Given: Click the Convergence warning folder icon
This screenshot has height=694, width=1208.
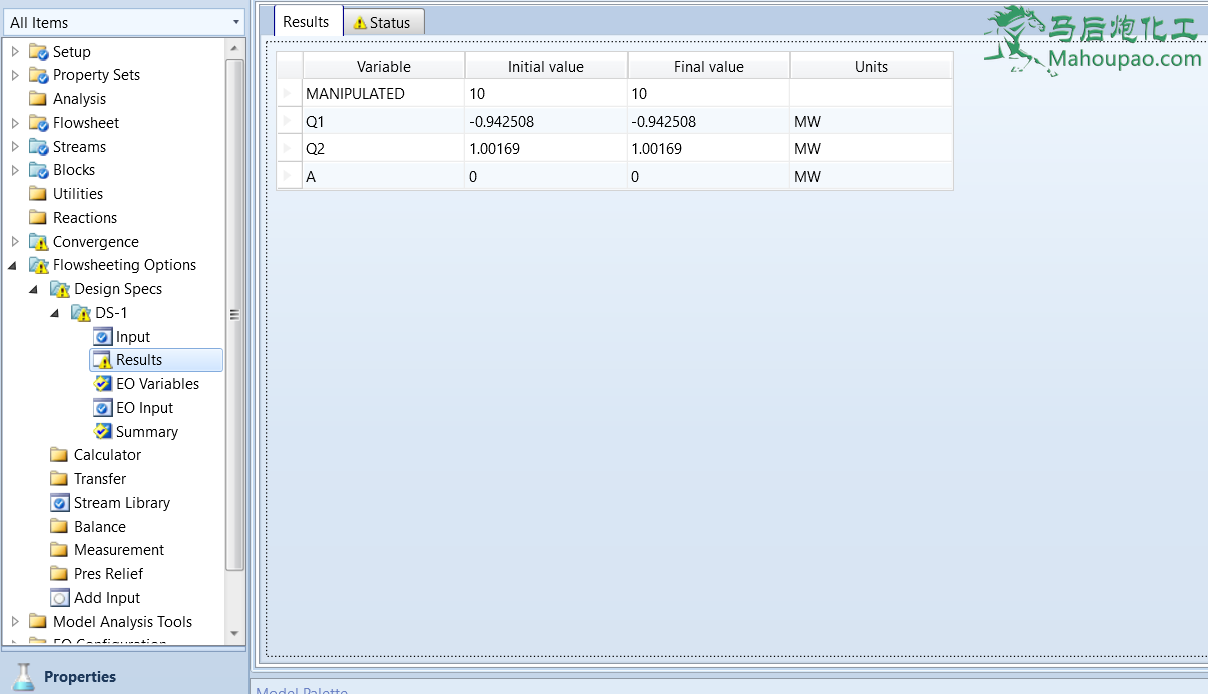Looking at the screenshot, I should pos(38,242).
